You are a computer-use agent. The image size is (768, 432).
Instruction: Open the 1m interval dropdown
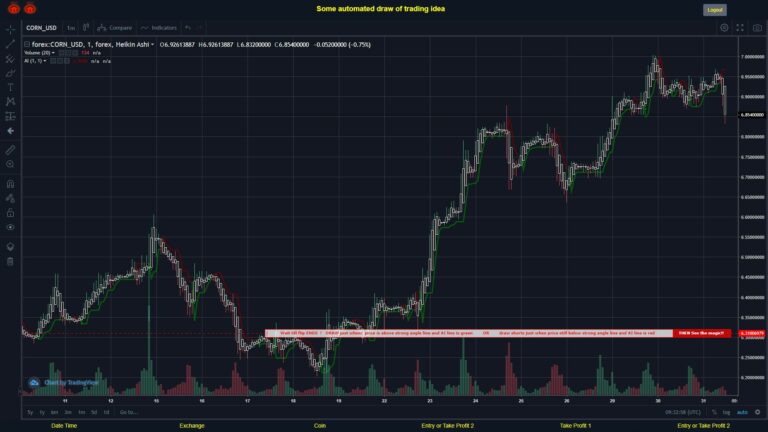click(71, 28)
